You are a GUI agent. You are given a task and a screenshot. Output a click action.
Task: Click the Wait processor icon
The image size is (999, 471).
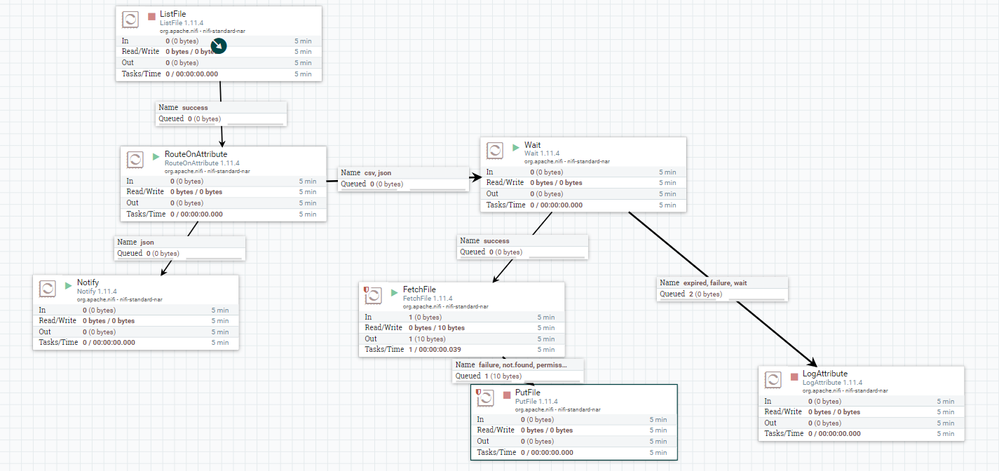(495, 150)
